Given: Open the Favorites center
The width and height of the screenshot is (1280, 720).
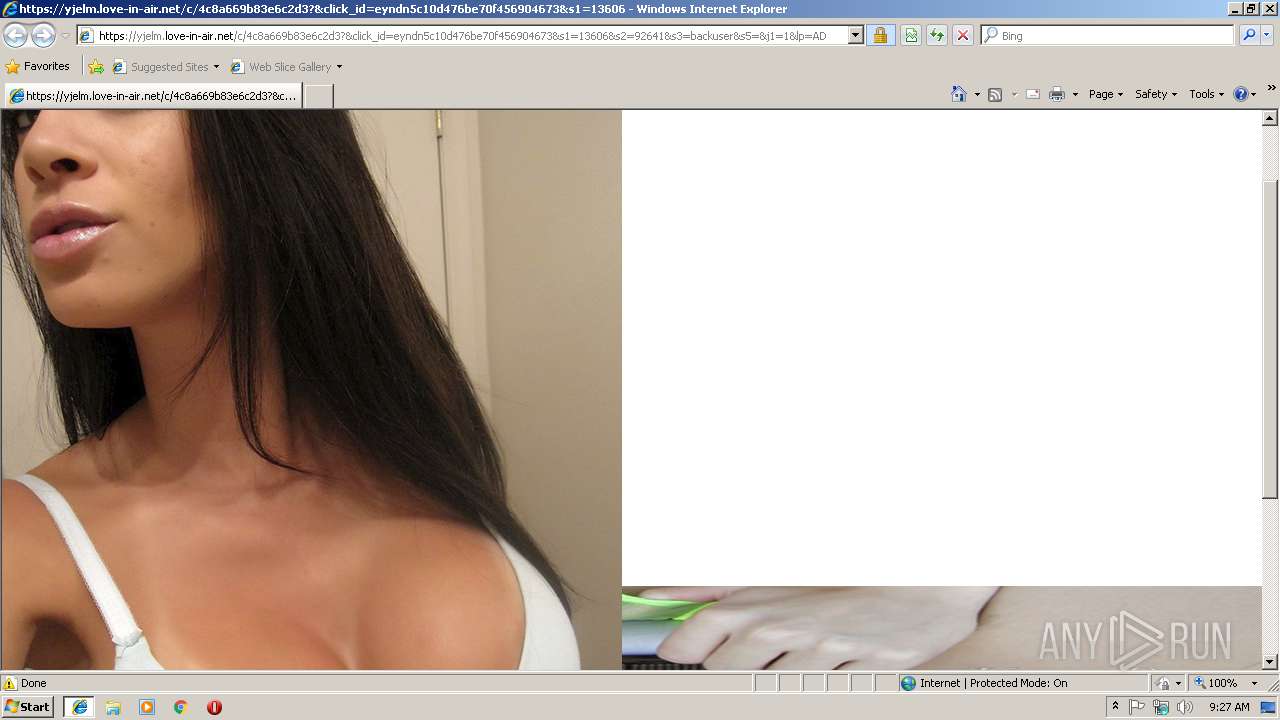Looking at the screenshot, I should click(x=37, y=67).
